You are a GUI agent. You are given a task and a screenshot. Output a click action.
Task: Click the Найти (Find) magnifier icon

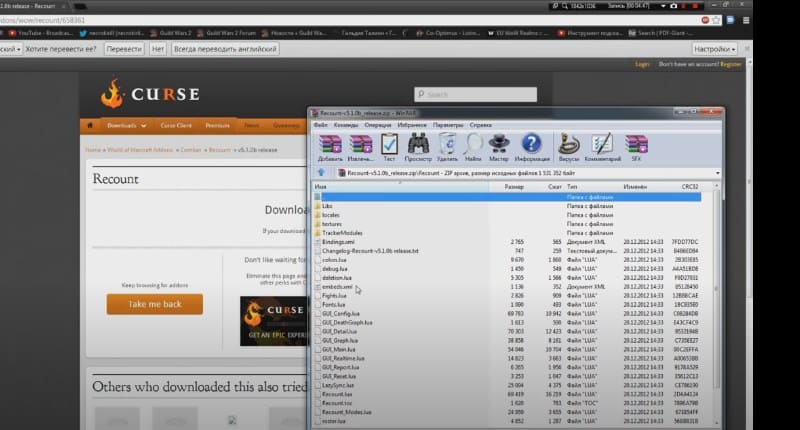coord(473,146)
